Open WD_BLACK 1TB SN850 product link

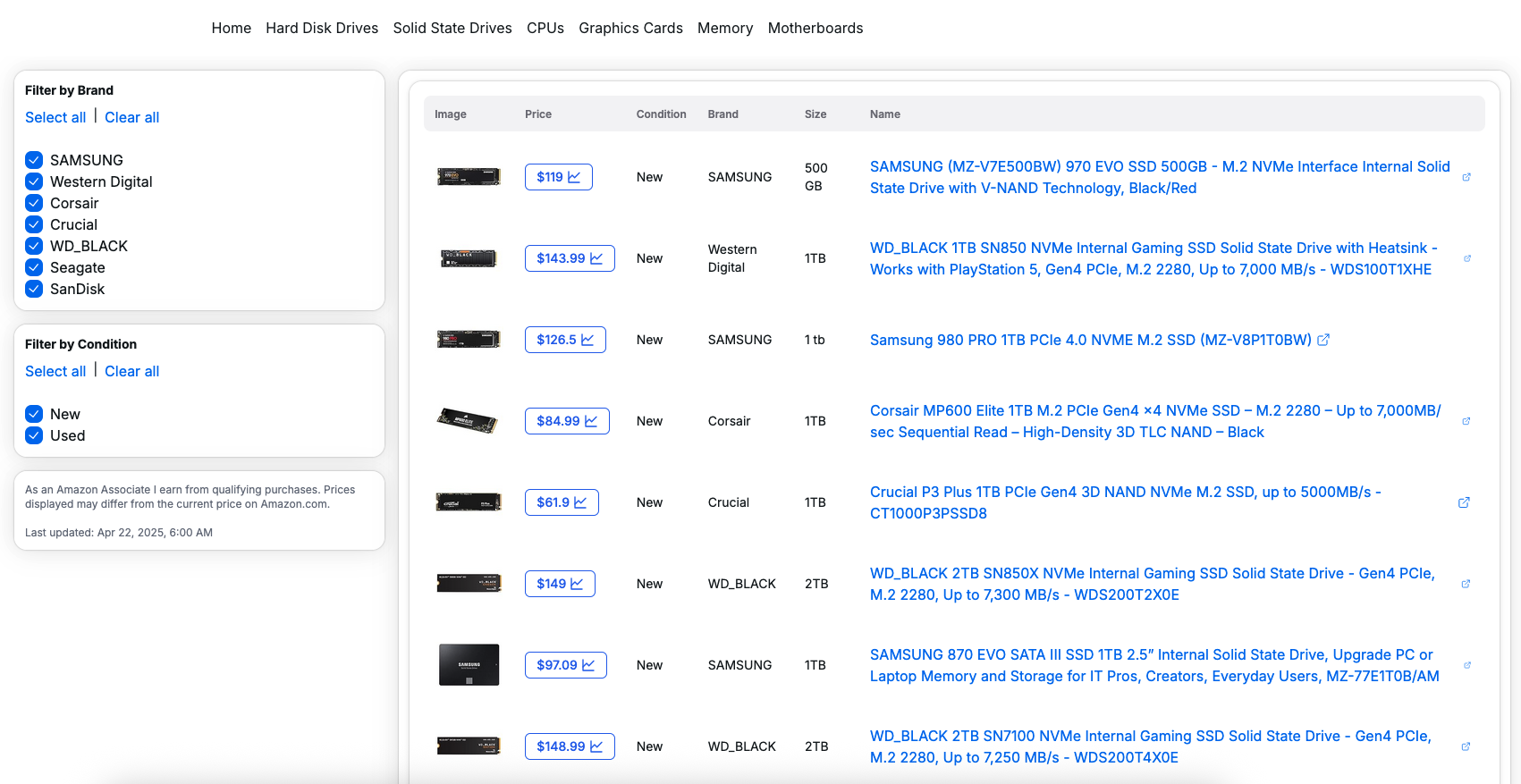[1153, 258]
